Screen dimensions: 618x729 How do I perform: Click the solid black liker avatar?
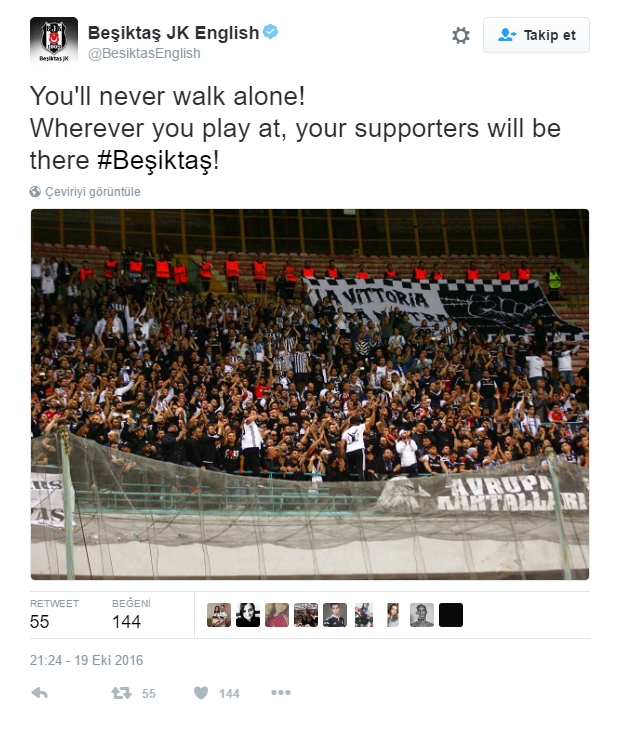point(451,615)
